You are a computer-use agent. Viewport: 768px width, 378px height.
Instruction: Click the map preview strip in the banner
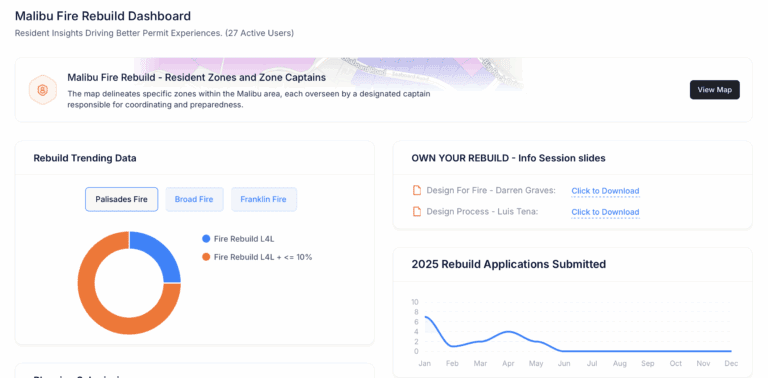pos(328,74)
